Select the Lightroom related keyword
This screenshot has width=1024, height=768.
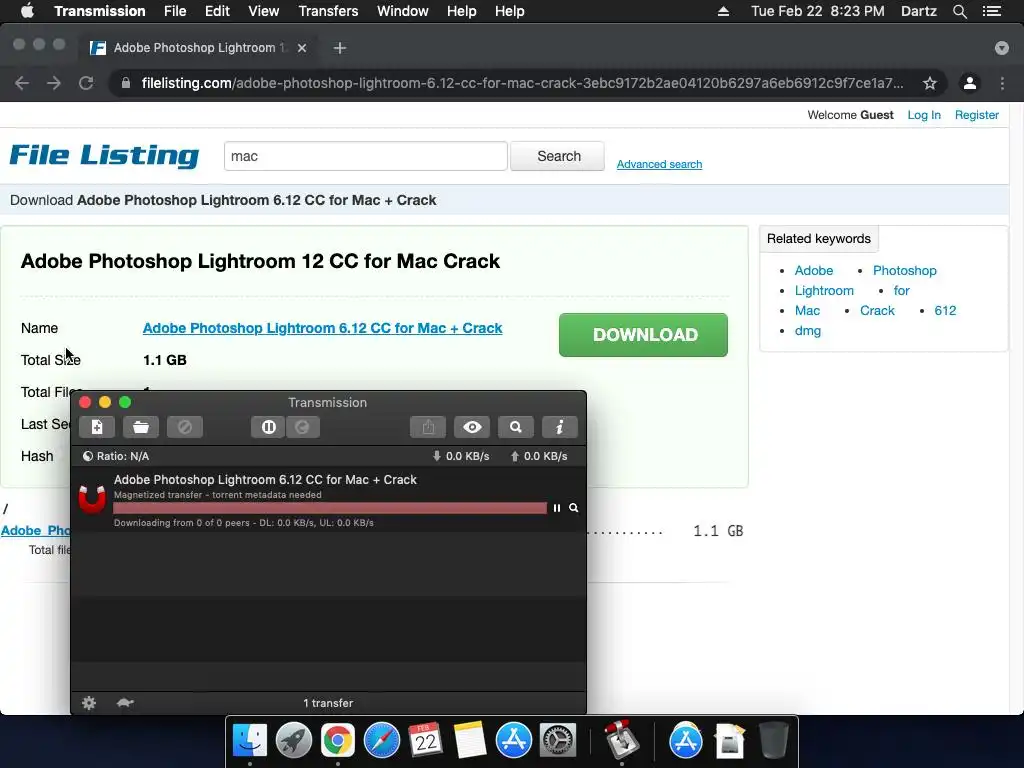(824, 291)
